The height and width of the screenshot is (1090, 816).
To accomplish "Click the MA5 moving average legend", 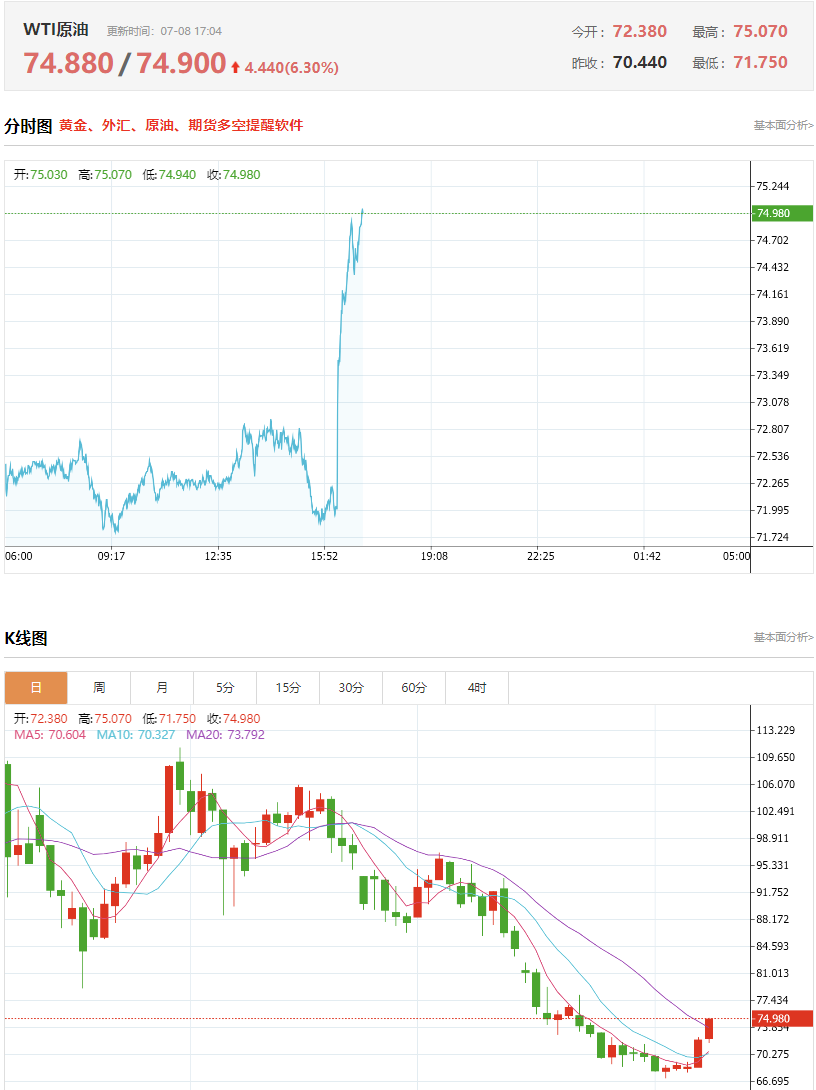I will (50, 735).
